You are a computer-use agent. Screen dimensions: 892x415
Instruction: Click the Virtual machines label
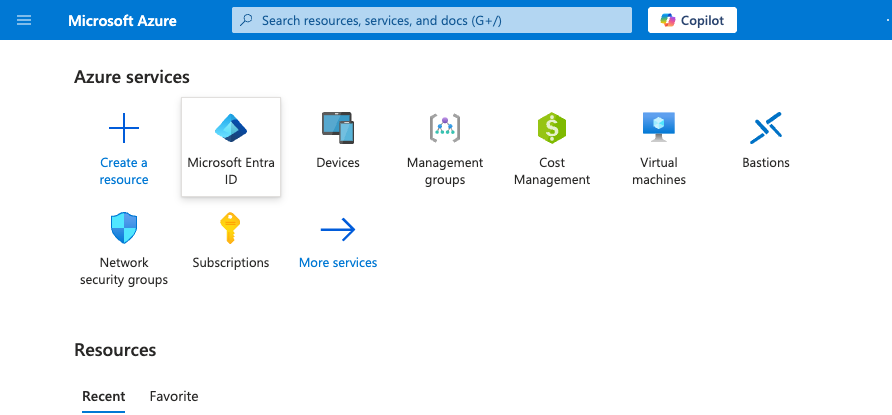(659, 171)
